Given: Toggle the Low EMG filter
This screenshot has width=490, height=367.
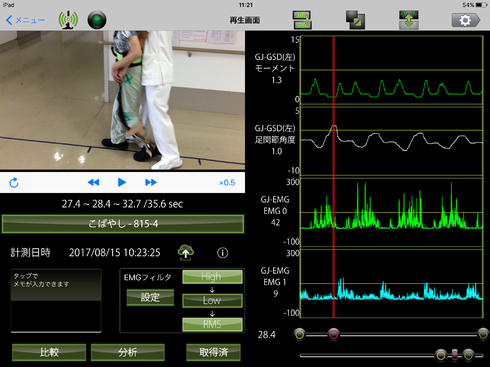Looking at the screenshot, I should [212, 300].
